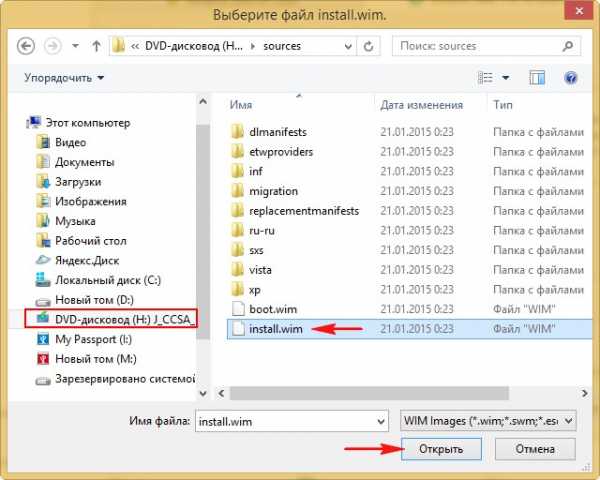Viewport: 600px width, 480px height.
Task: Expand the filename combo box dropdown
Action: [381, 421]
